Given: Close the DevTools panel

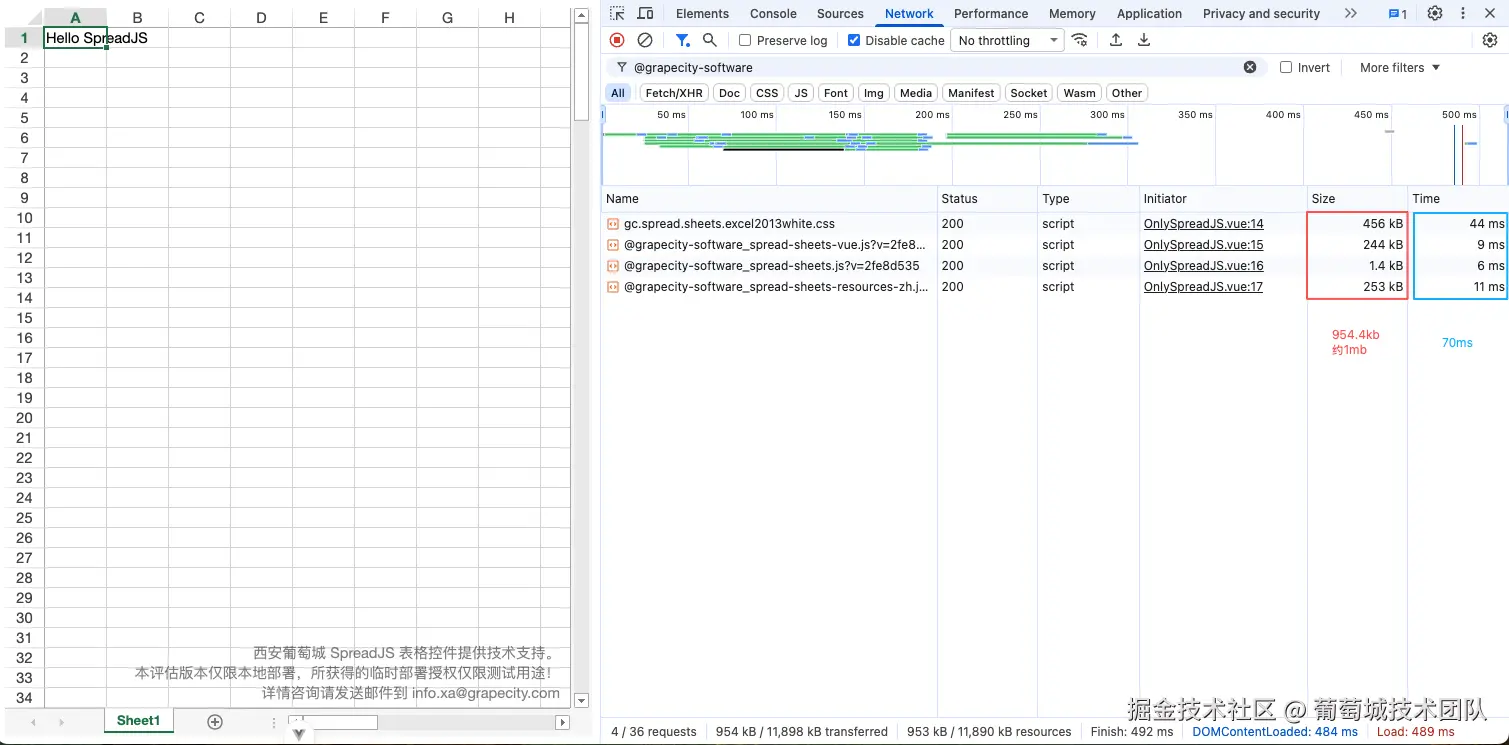Looking at the screenshot, I should tap(1491, 13).
